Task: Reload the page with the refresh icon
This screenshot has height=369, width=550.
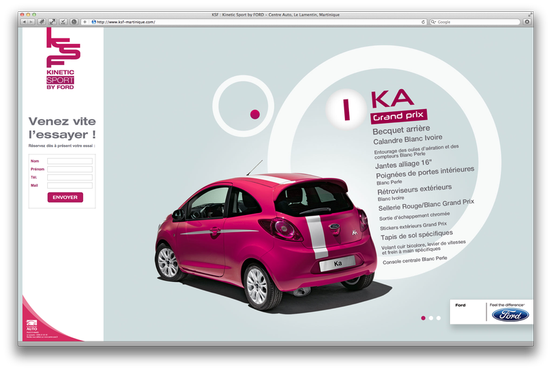Action: pyautogui.click(x=423, y=22)
